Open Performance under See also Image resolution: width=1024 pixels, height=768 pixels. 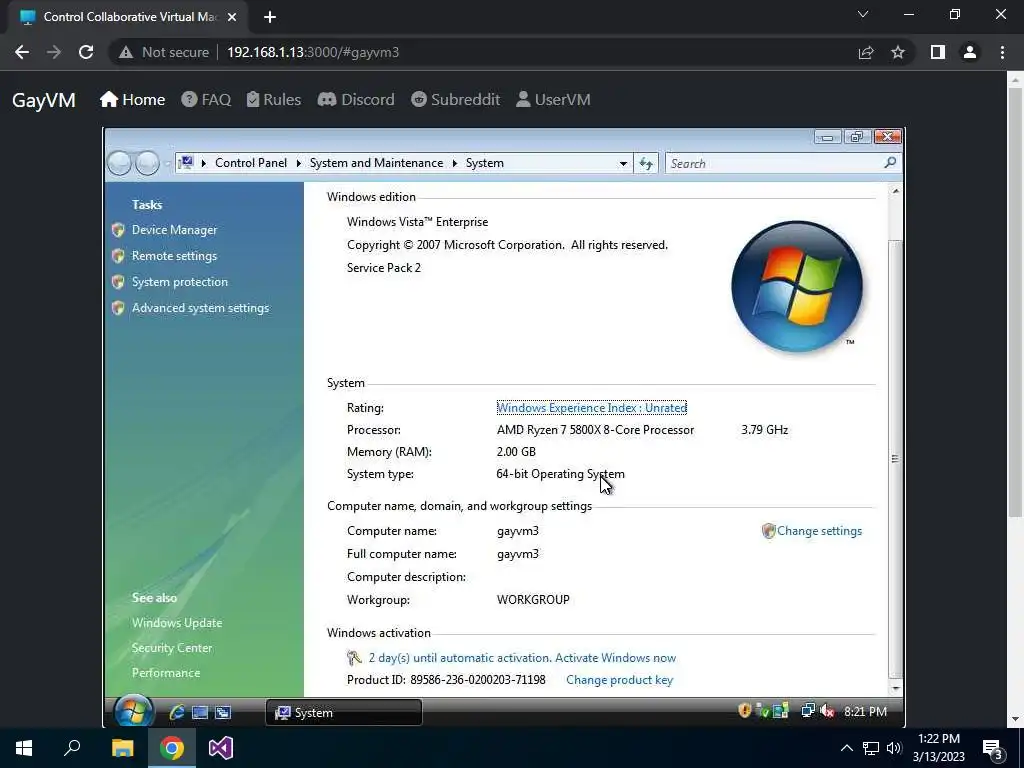point(166,673)
